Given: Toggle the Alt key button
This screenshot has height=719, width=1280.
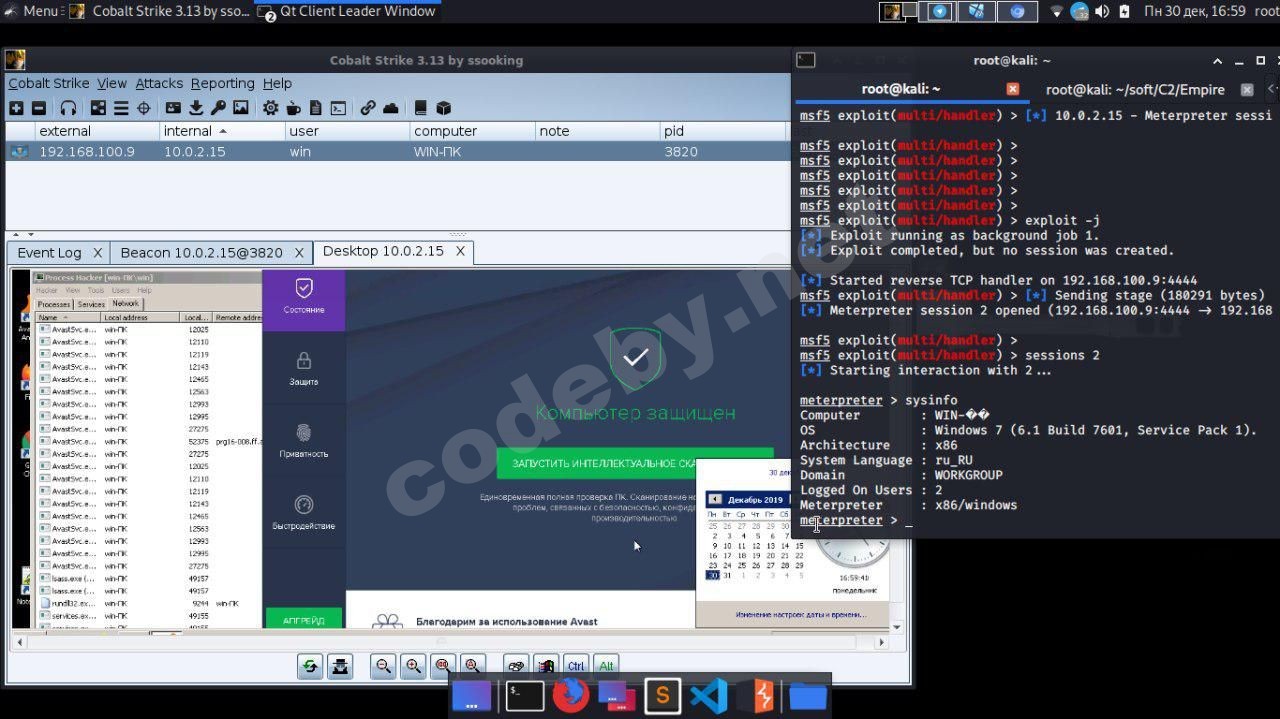Looking at the screenshot, I should (606, 666).
